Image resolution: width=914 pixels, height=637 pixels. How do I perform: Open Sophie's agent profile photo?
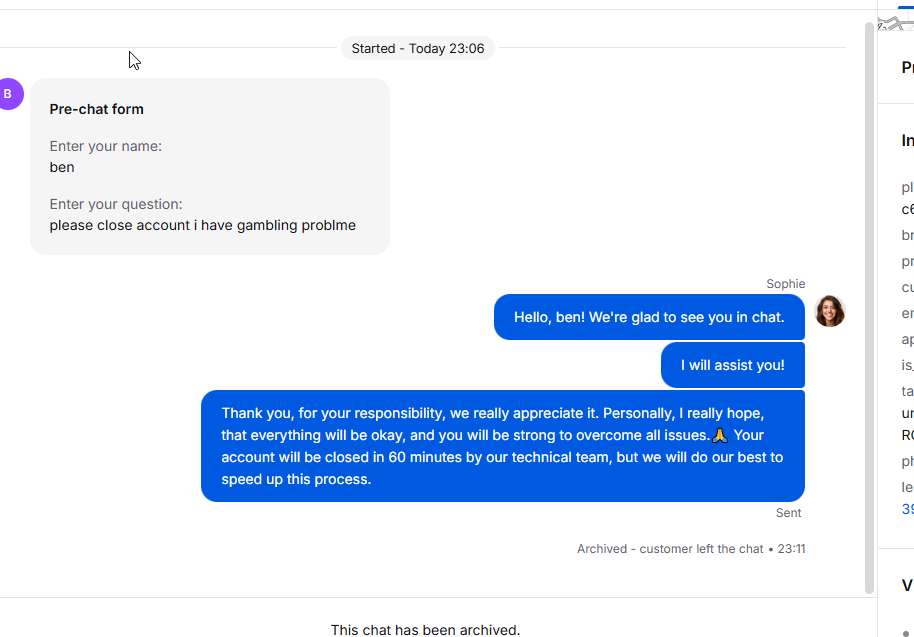pos(829,311)
